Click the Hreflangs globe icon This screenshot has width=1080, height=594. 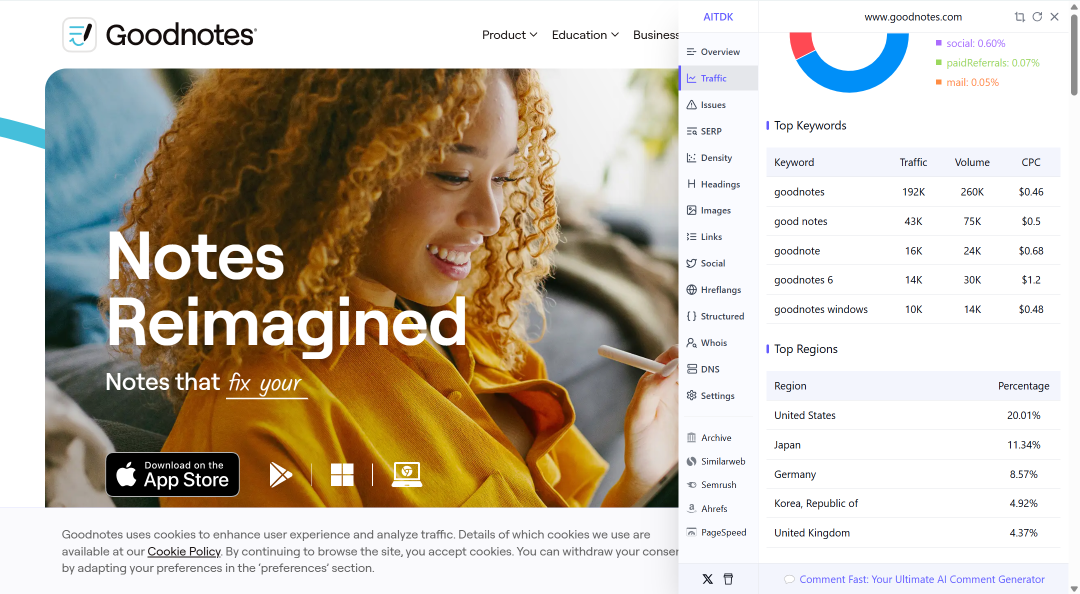(x=692, y=289)
